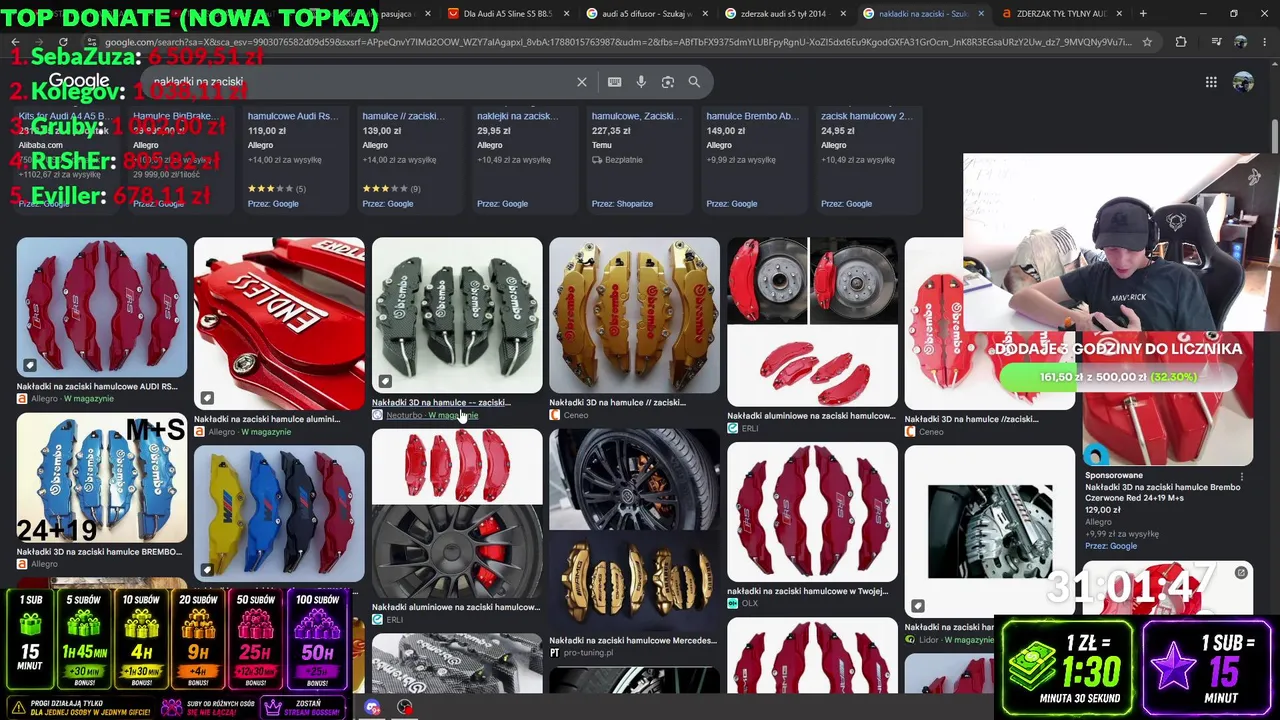Click the '129,00 zł' price on sponsored ad
Screen dimensions: 1280x720
pyautogui.click(x=1103, y=509)
